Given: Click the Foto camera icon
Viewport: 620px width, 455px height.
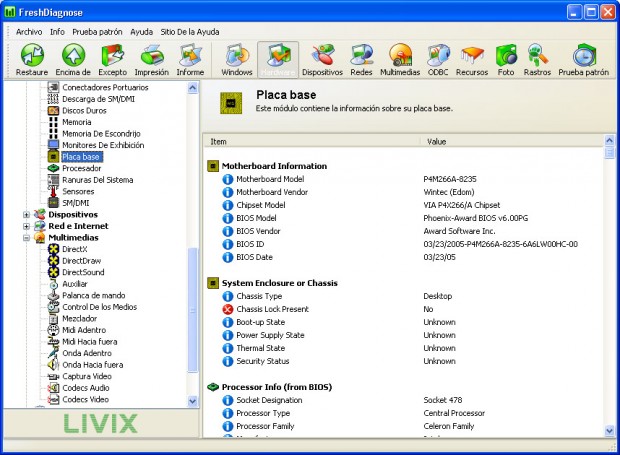Looking at the screenshot, I should [x=506, y=55].
